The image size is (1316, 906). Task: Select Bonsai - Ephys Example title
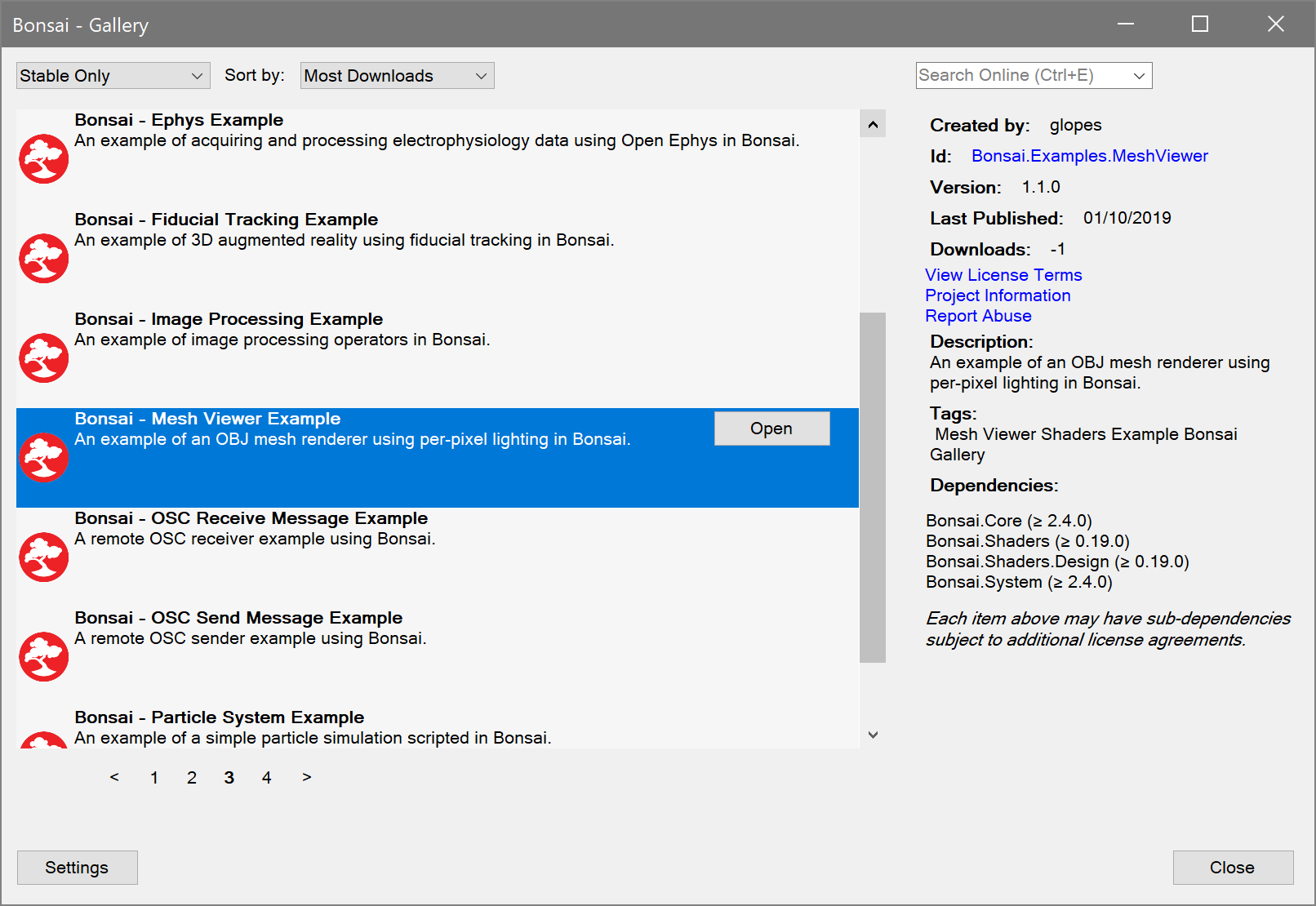point(179,120)
